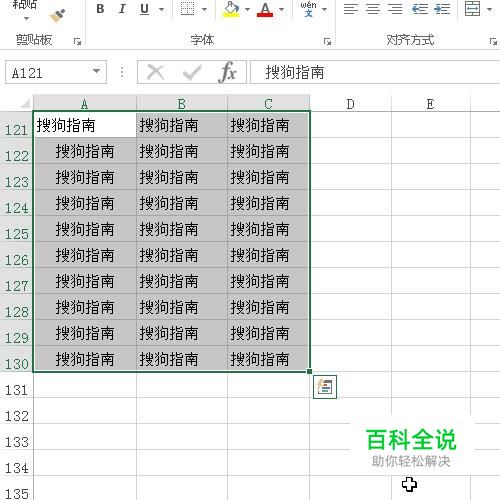The height and width of the screenshot is (500, 500).
Task: Click cell C130 with 搜狗指南
Action: point(269,359)
